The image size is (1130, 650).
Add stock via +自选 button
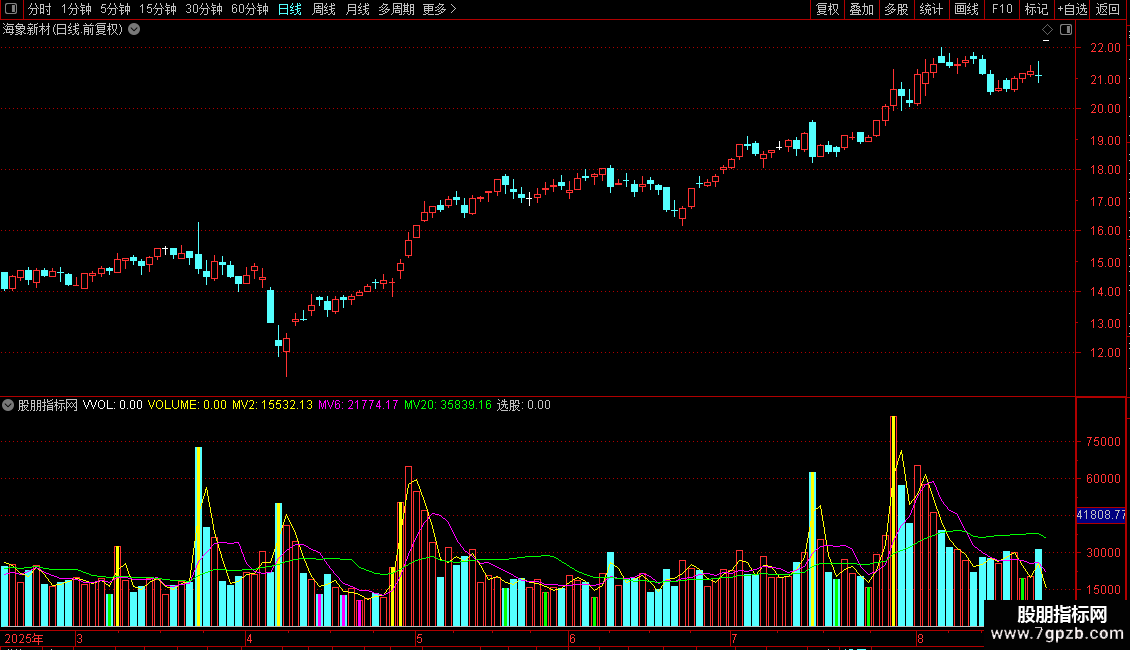click(x=1072, y=9)
